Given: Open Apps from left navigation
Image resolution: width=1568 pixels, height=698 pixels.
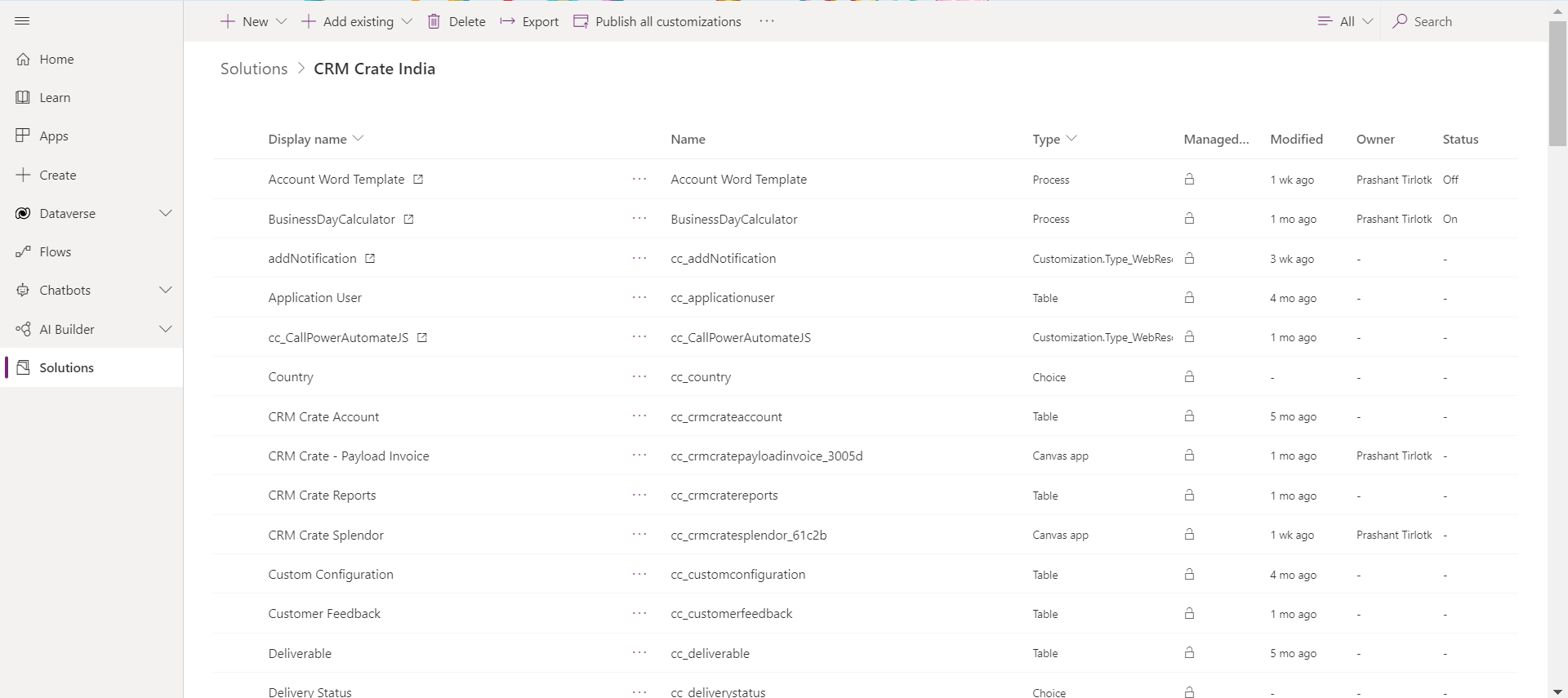Looking at the screenshot, I should tap(54, 136).
